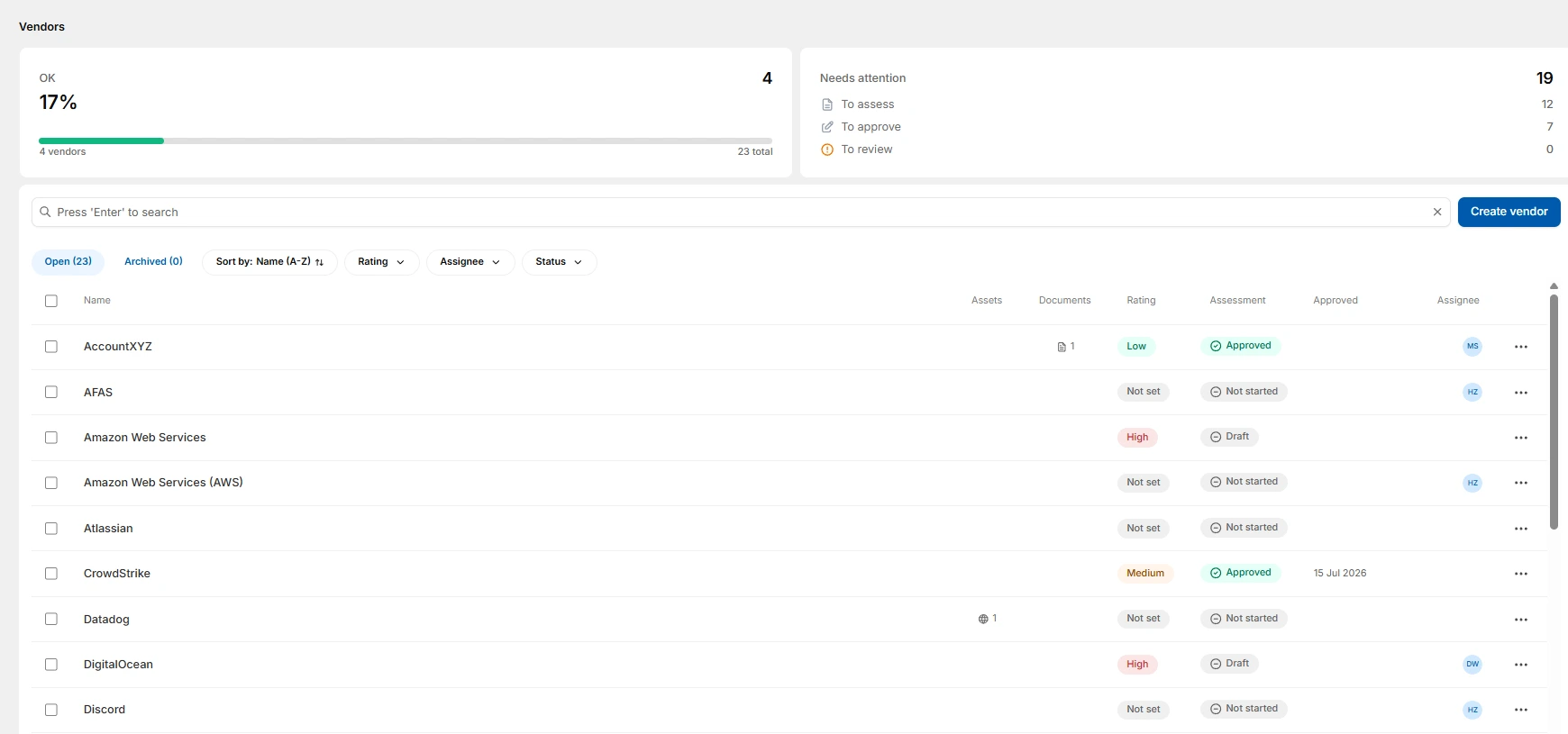Focus the vendor search input field
The image size is (1568, 734).
tap(740, 213)
